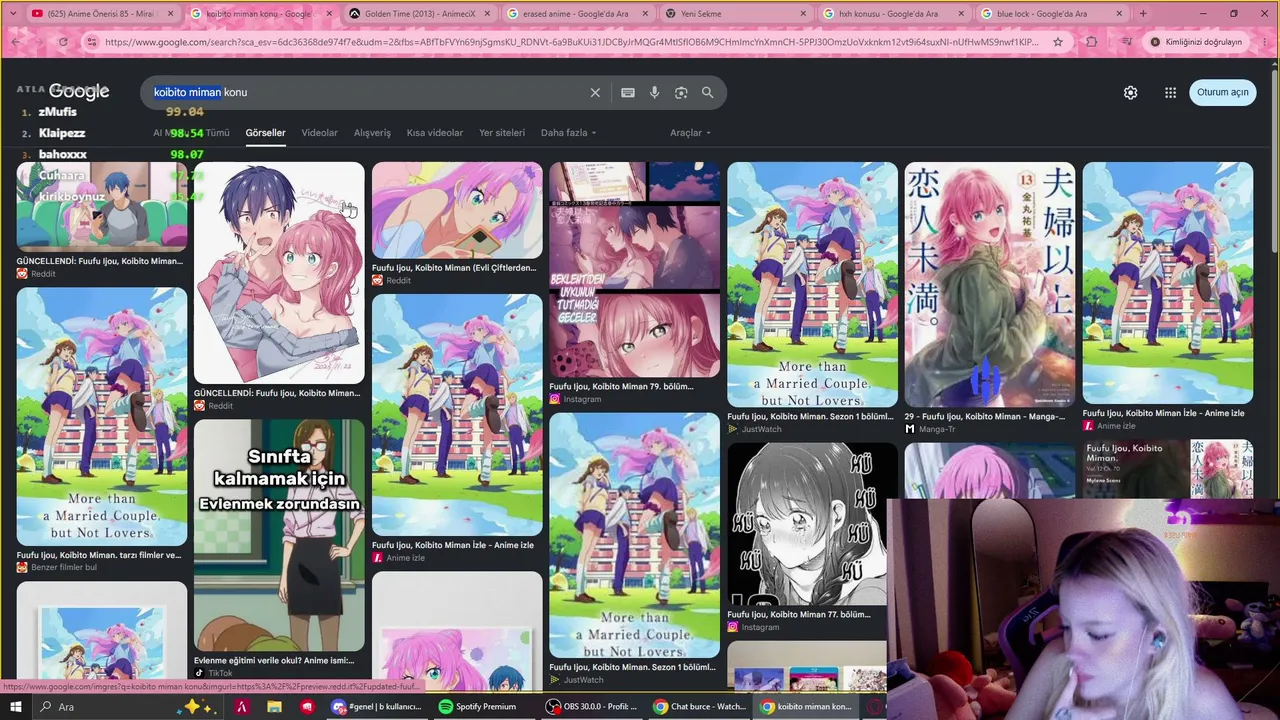Screen dimensions: 1280x720
Task: Start voice search with the microphone icon
Action: pos(654,92)
